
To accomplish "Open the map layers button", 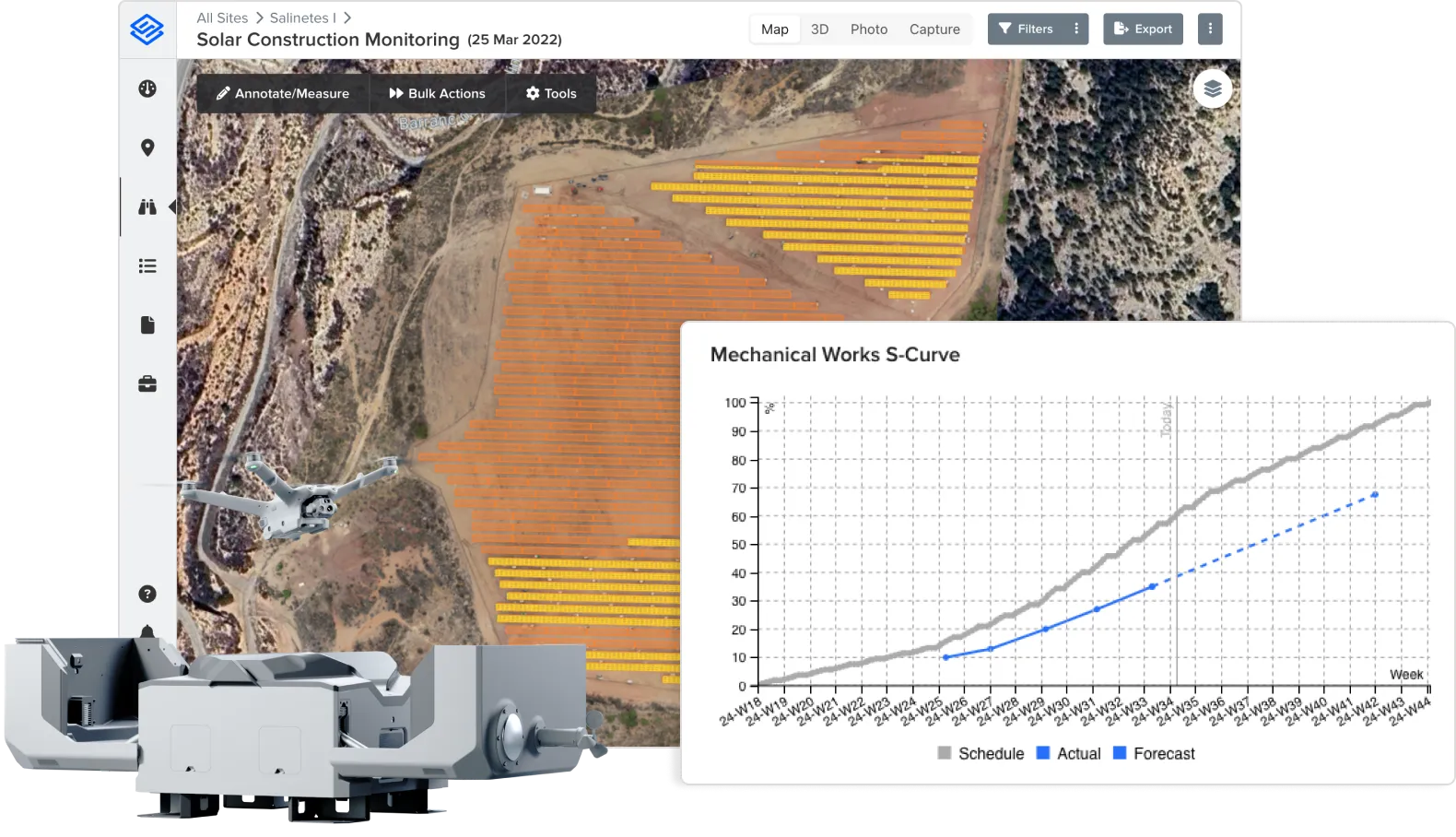I will pos(1213,88).
